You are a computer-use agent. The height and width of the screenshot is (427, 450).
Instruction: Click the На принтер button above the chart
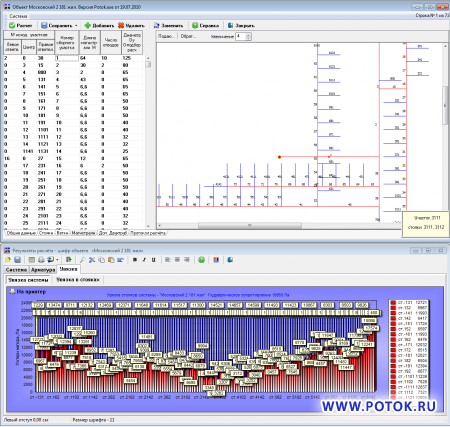tap(28, 292)
